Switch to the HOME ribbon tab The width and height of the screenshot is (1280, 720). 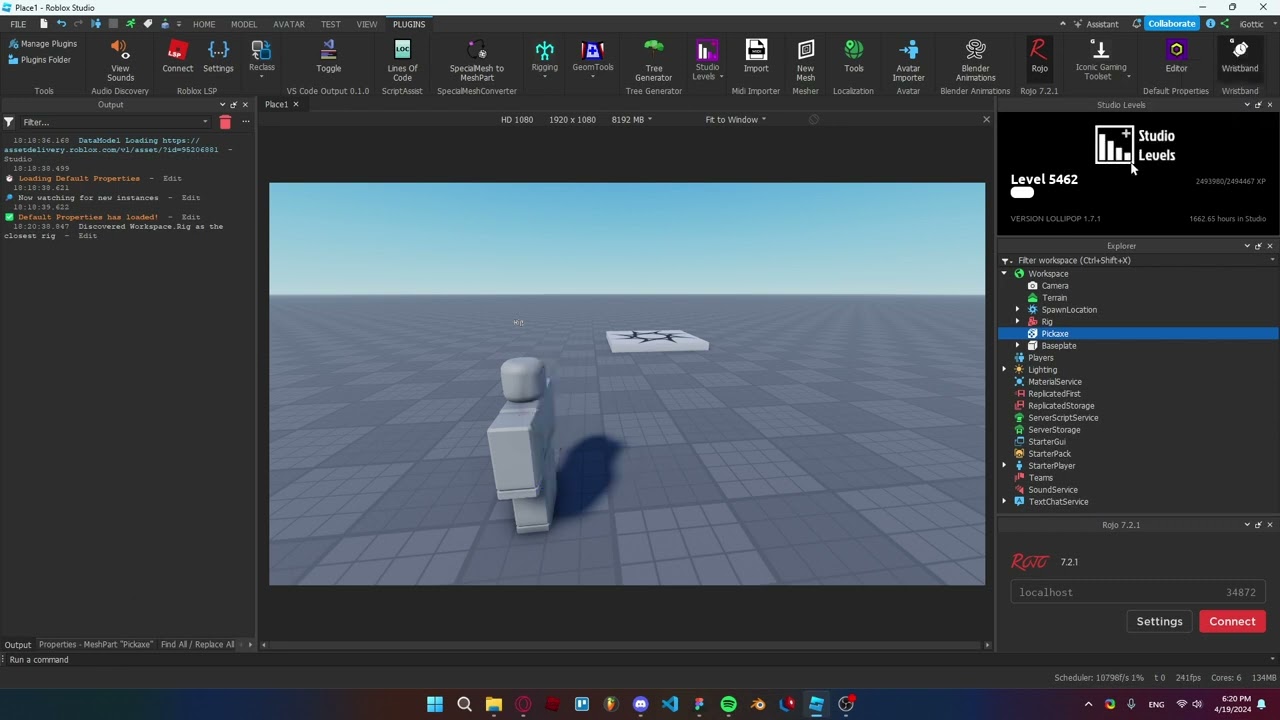[x=204, y=24]
